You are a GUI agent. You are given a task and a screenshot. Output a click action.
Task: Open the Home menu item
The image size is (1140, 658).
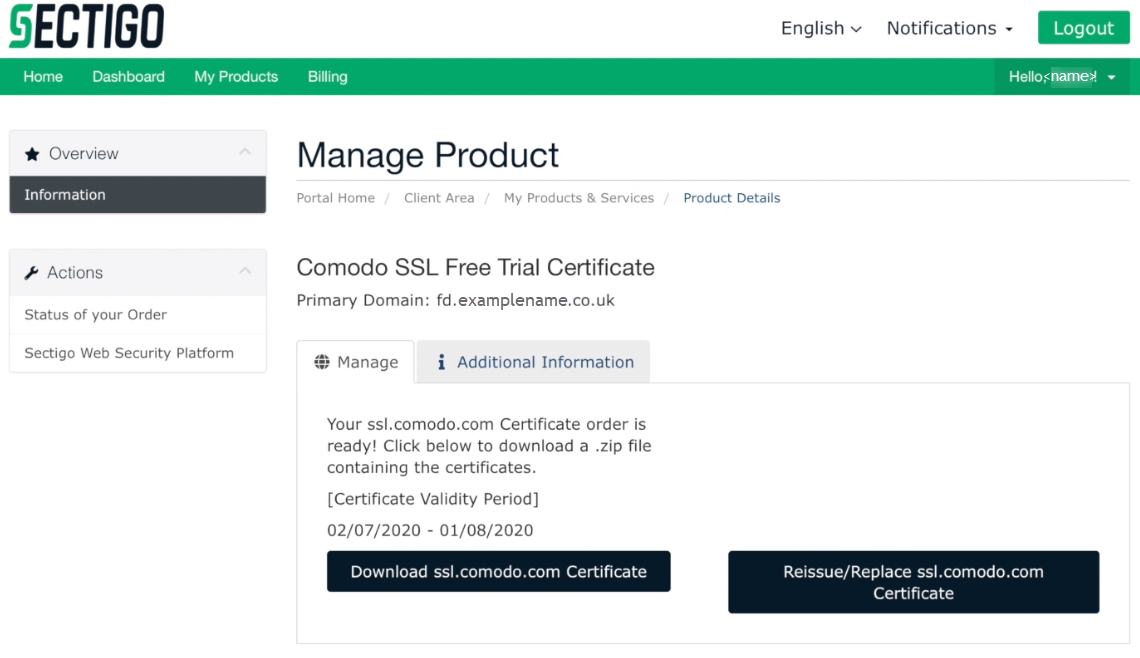[43, 77]
